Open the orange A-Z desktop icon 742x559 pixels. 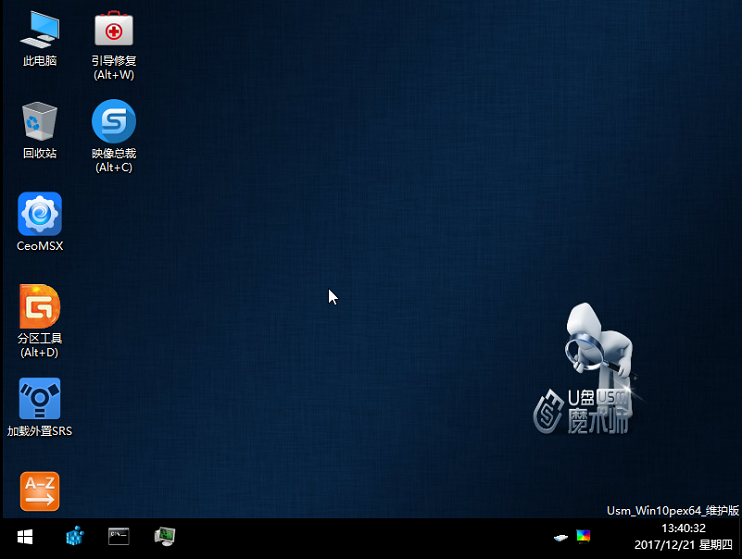tap(40, 490)
